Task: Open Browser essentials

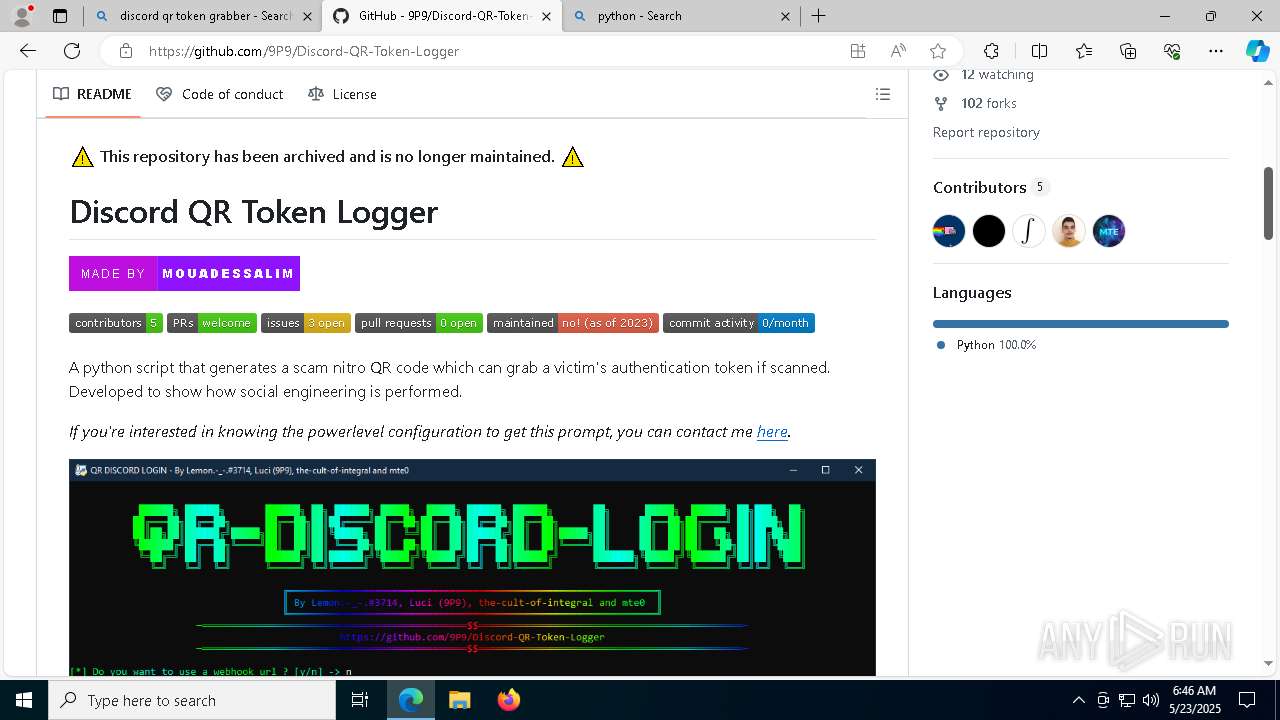Action: [1172, 51]
